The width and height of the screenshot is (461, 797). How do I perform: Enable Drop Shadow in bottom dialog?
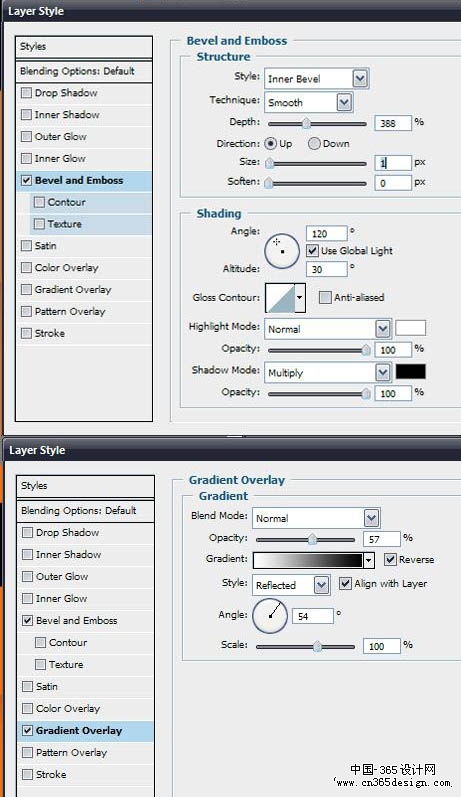[27, 533]
